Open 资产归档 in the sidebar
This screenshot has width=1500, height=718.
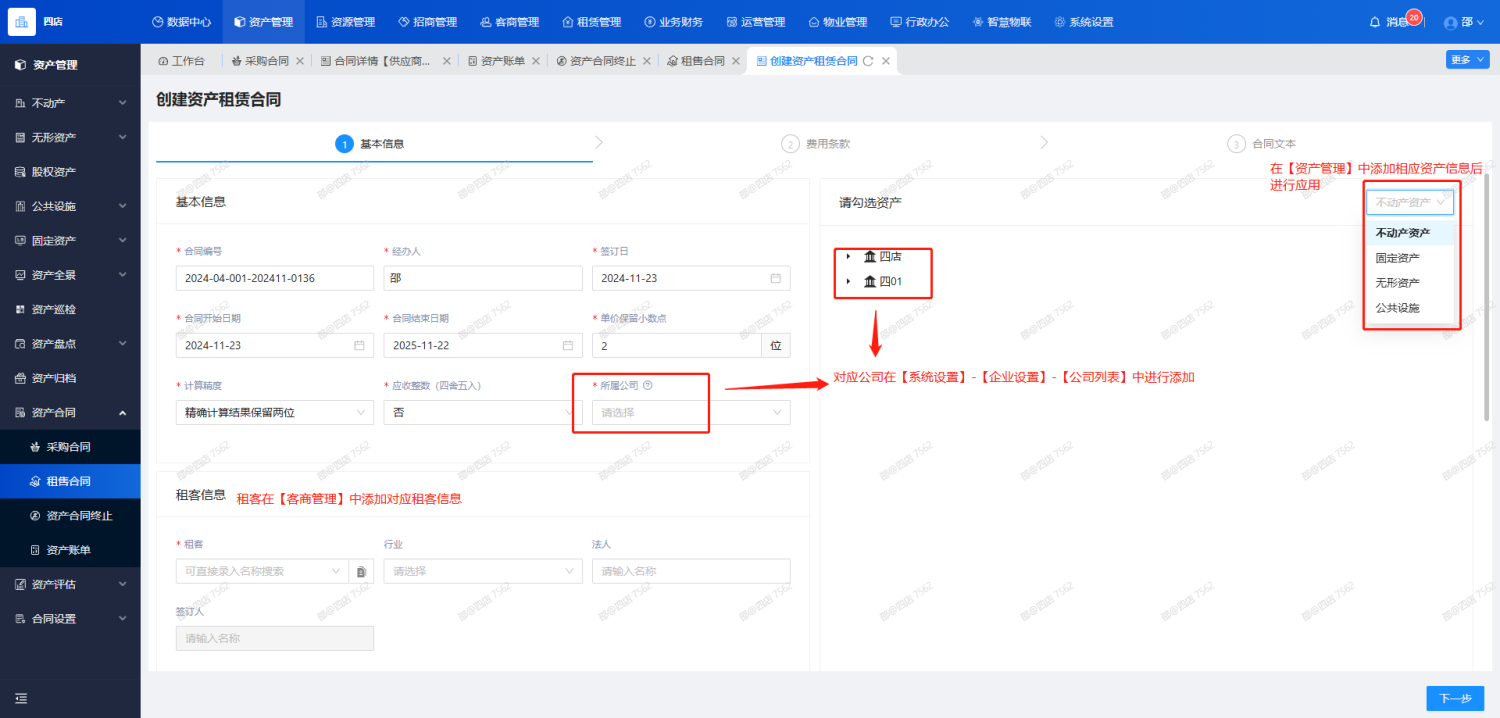click(x=70, y=378)
